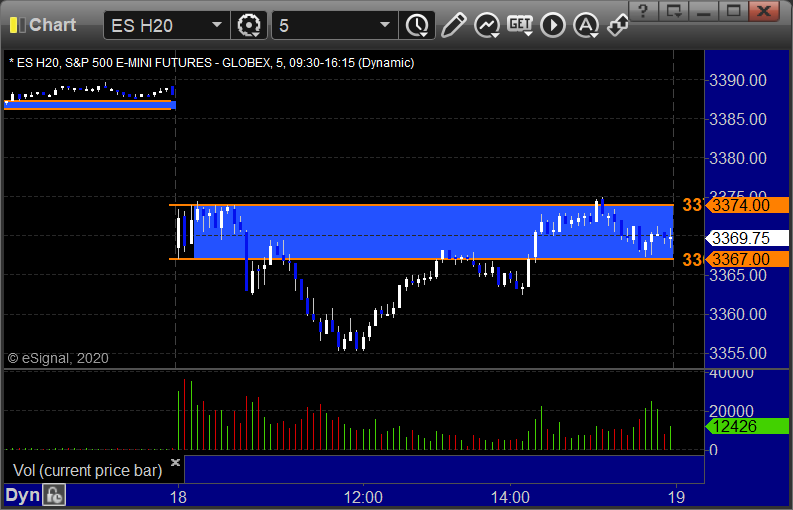793x510 pixels.
Task: Select the orange 3367.00 price marker
Action: [x=747, y=259]
